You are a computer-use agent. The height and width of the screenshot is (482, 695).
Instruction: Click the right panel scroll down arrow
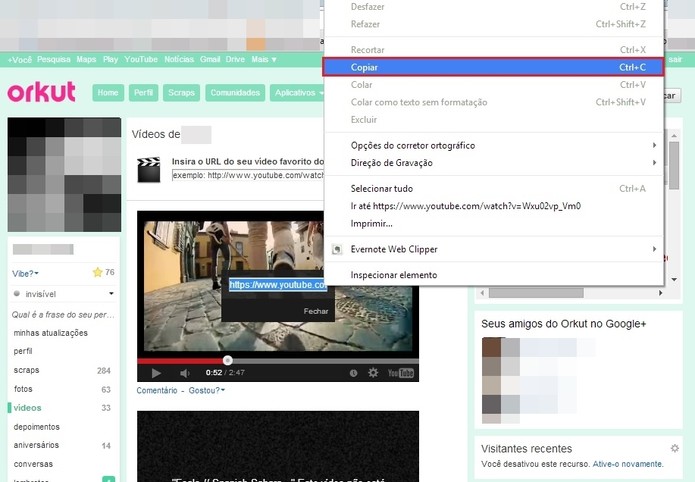[674, 279]
